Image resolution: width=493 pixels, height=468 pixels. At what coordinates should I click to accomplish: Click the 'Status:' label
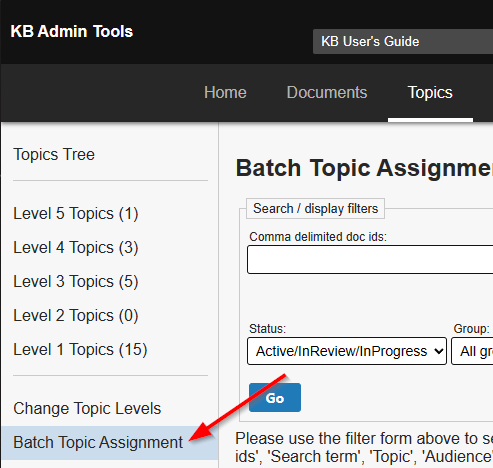tap(267, 329)
